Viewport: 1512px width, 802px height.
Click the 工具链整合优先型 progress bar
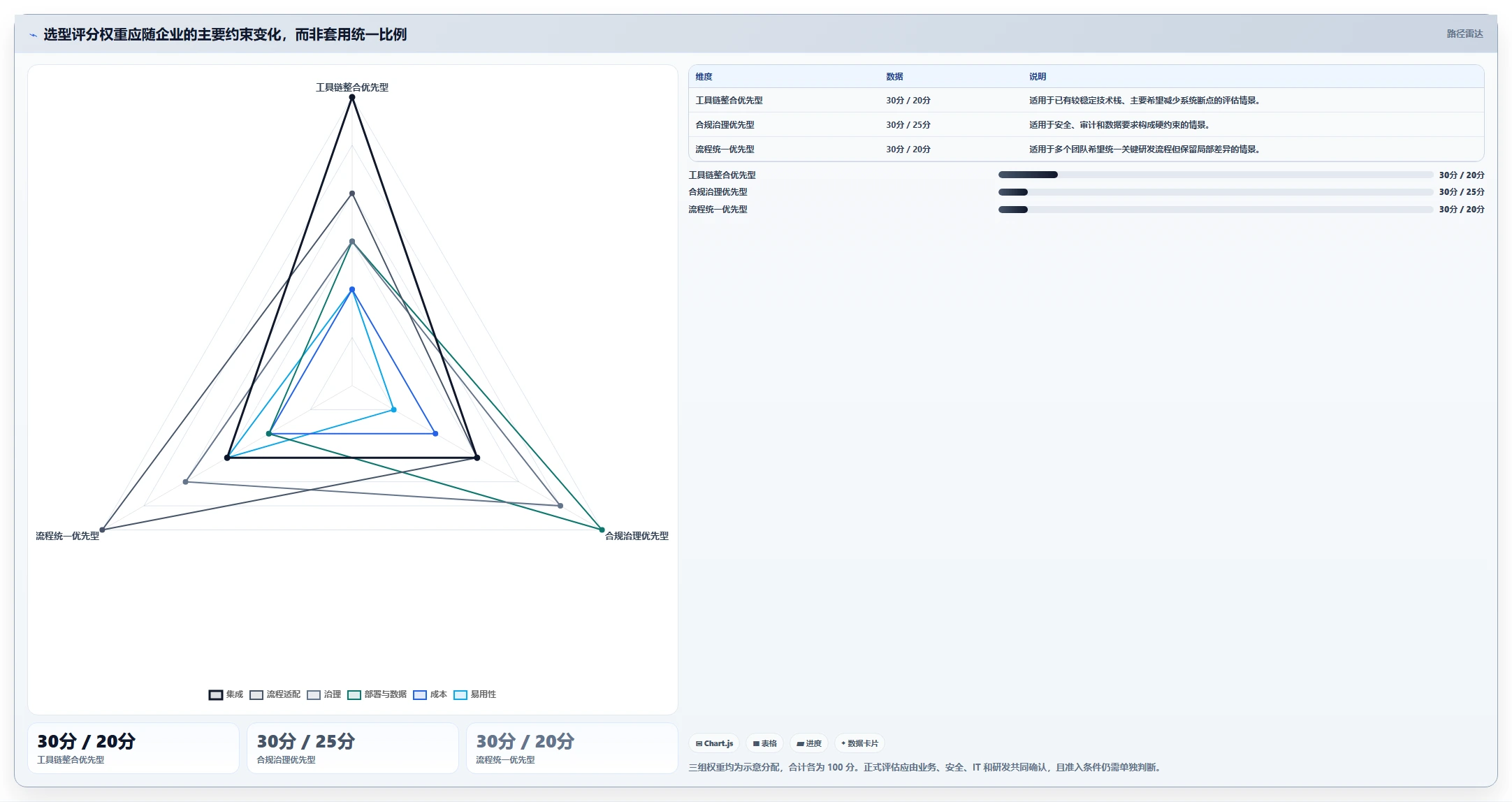(x=1215, y=175)
